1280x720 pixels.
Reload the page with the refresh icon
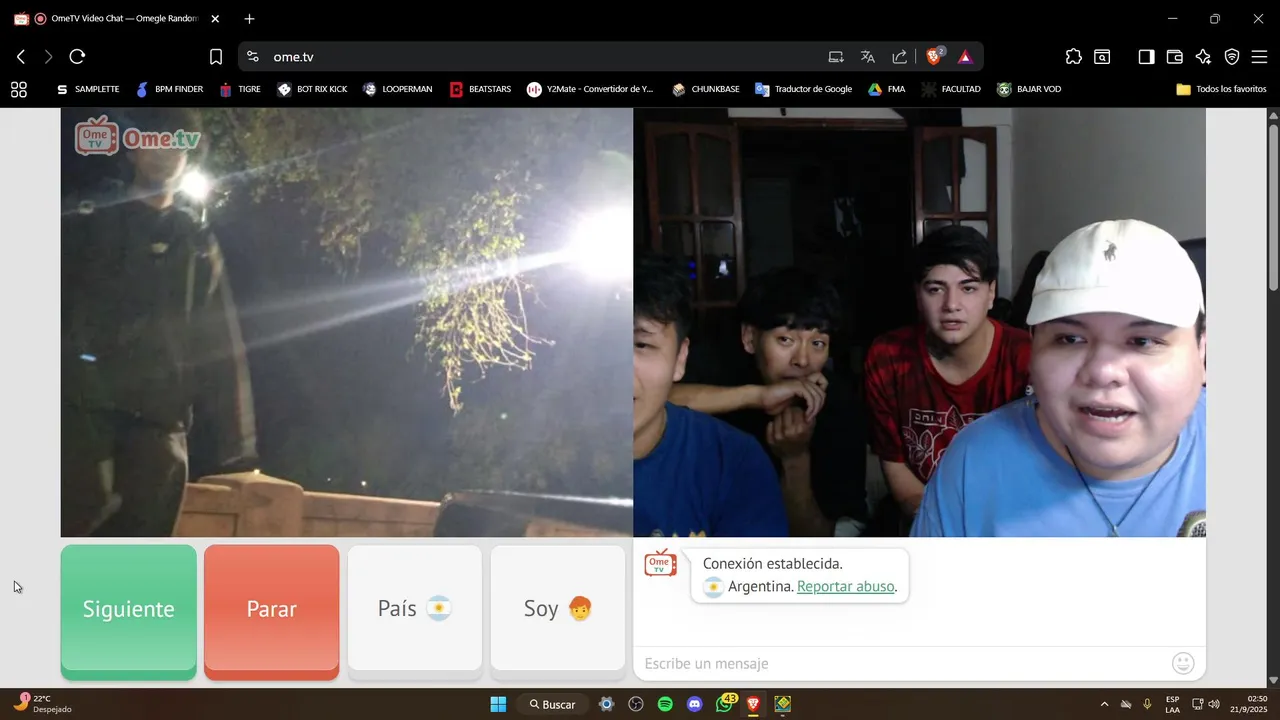click(x=77, y=57)
